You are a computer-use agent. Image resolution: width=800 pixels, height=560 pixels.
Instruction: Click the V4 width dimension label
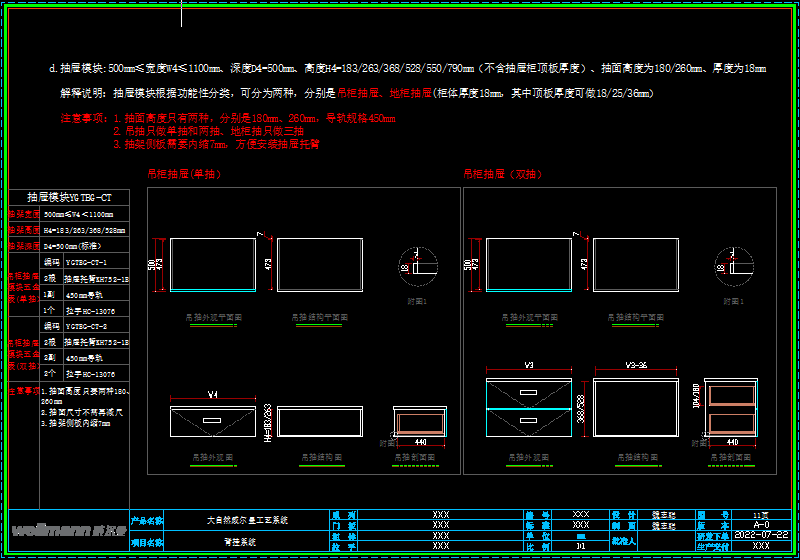(x=212, y=395)
